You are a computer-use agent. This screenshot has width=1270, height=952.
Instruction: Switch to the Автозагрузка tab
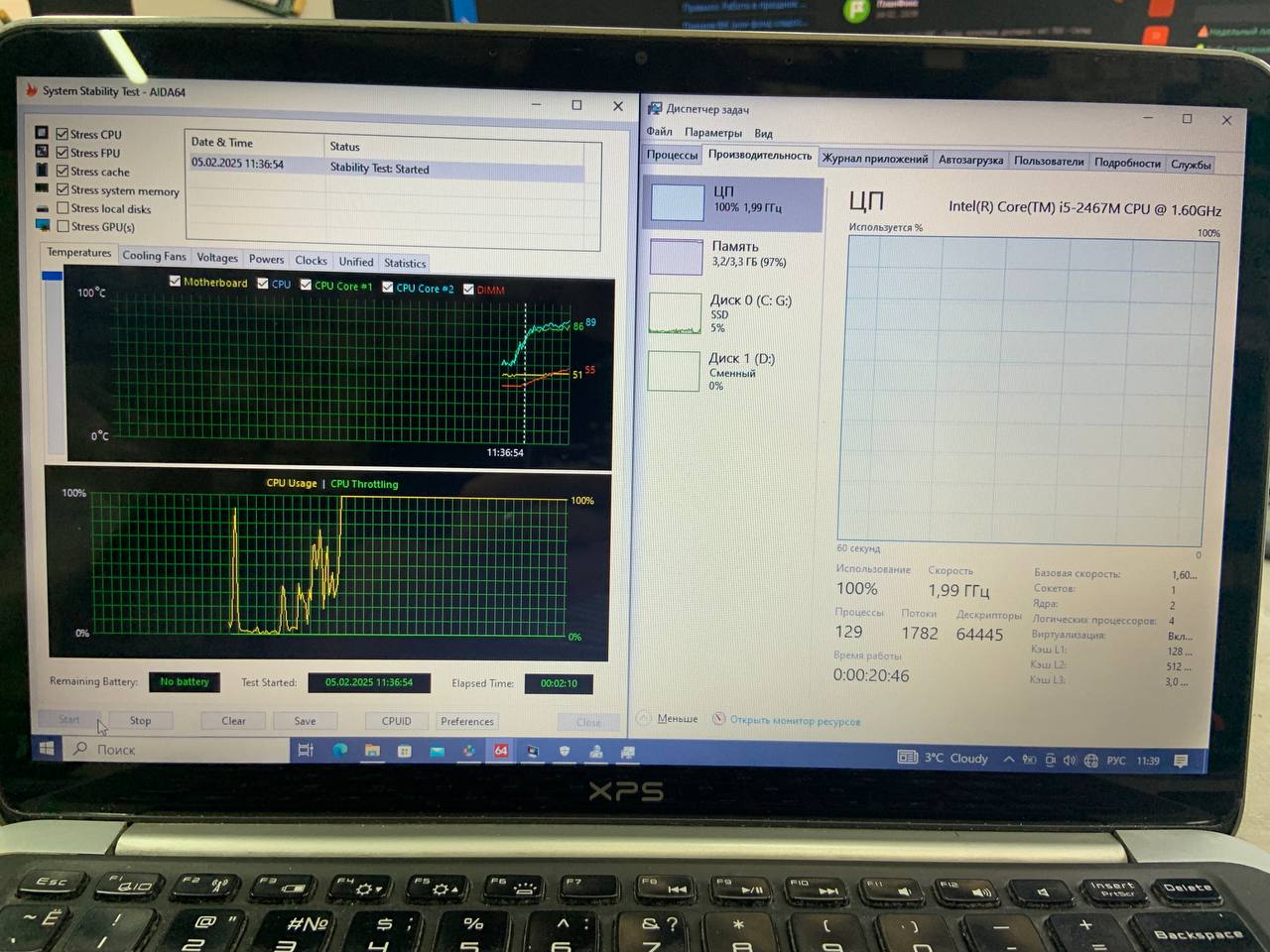point(971,160)
